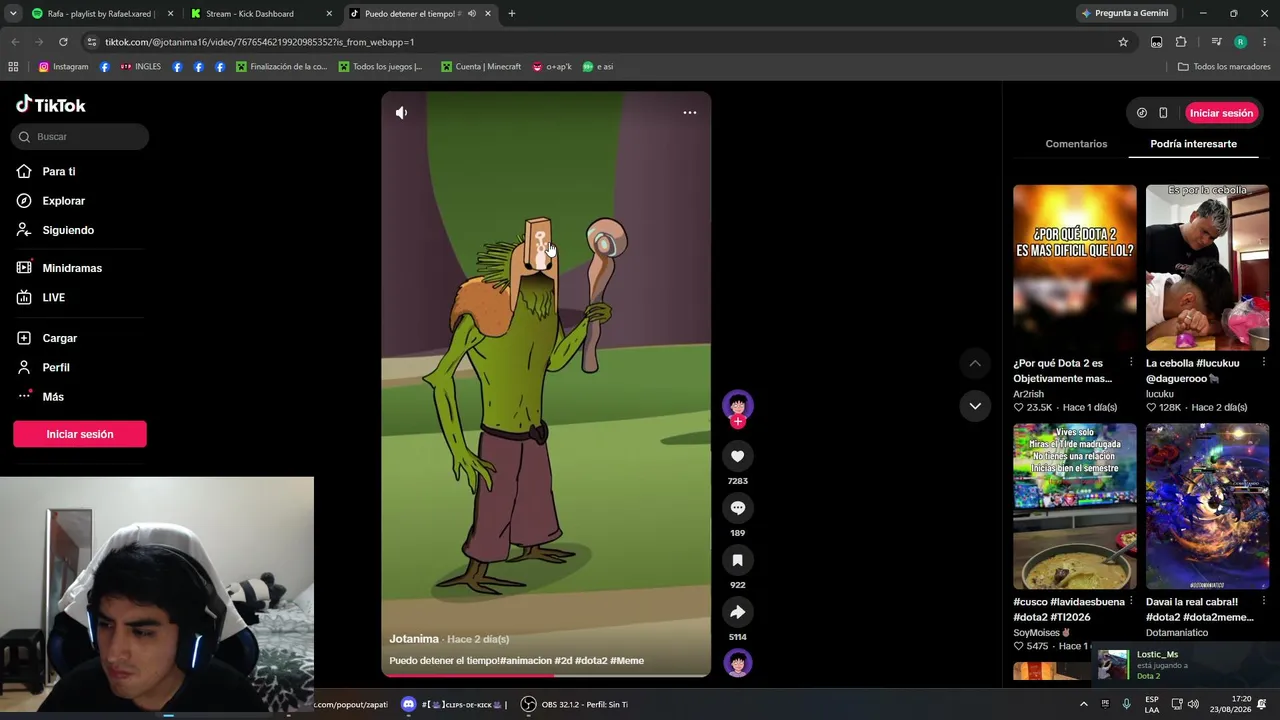Screen dimensions: 1280x720
Task: Open the 'La cebolla' video thumbnail
Action: 1207,268
